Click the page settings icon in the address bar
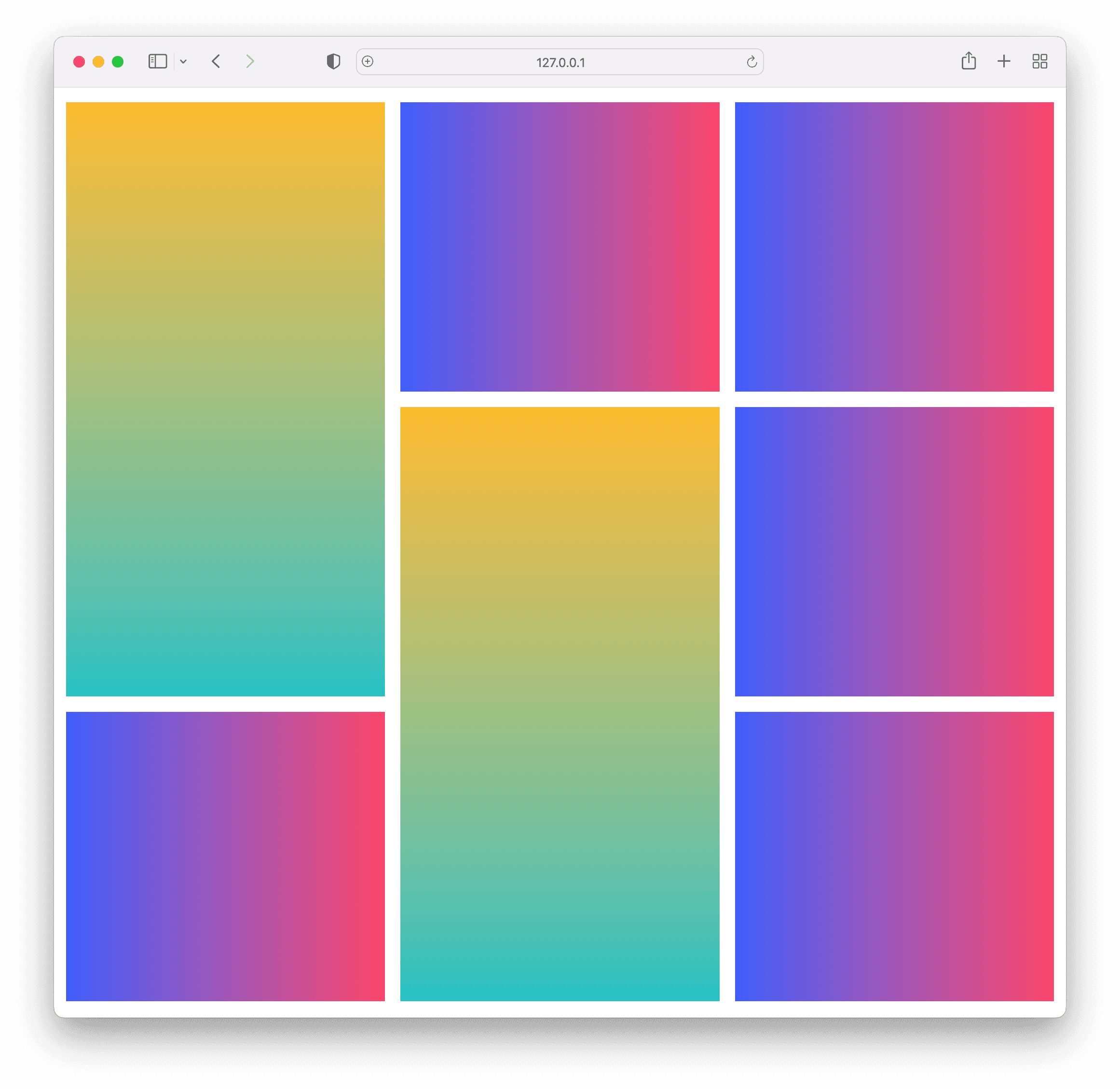Image resolution: width=1120 pixels, height=1089 pixels. 368,61
